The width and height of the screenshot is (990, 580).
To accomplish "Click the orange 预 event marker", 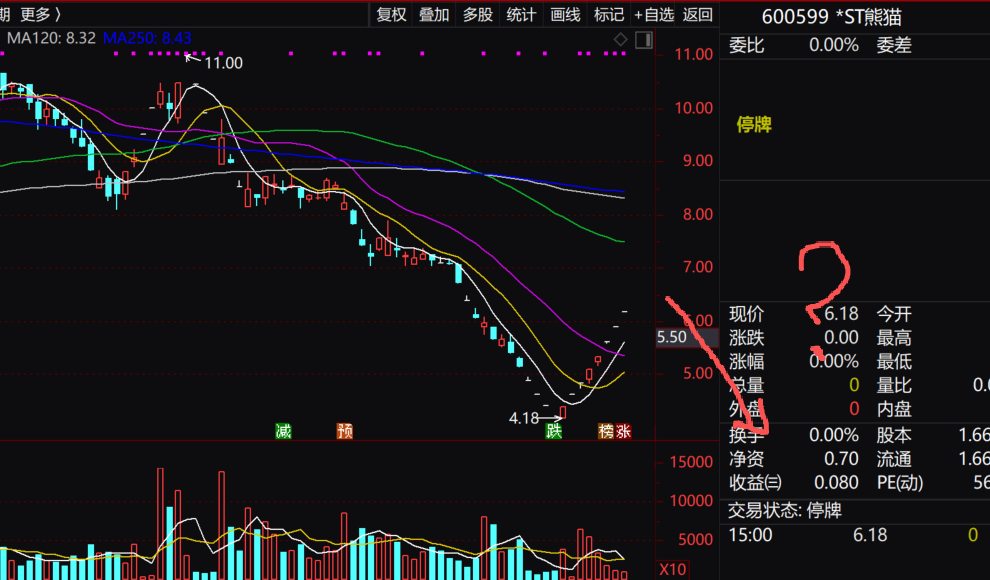I will [344, 431].
